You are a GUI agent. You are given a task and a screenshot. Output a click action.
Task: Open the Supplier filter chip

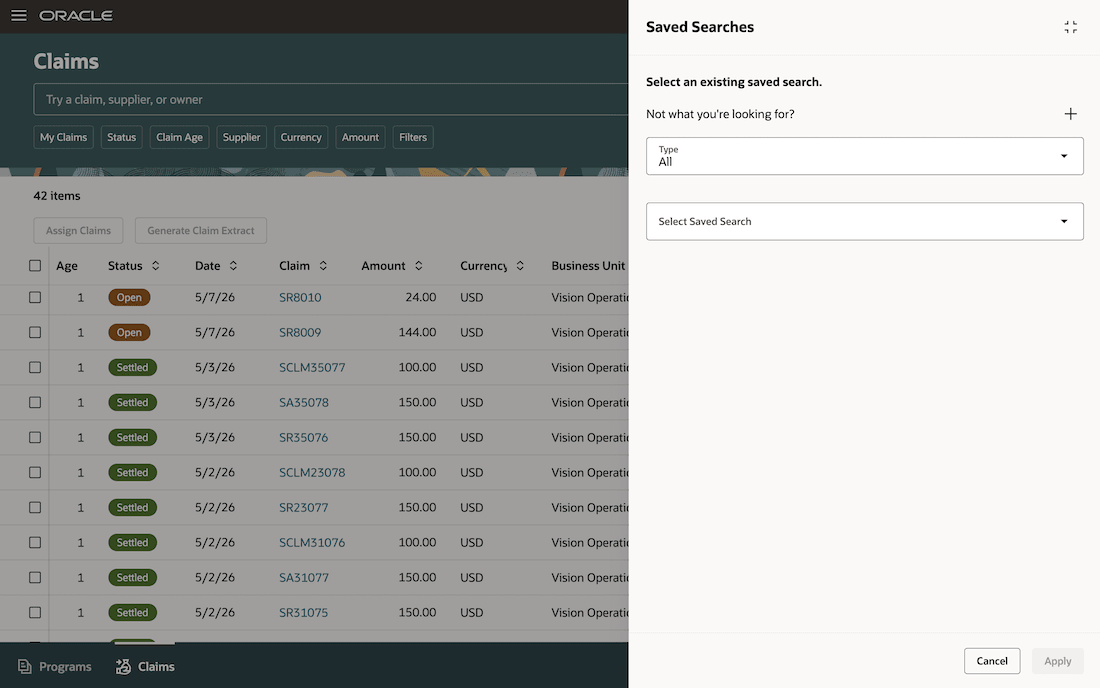(241, 137)
